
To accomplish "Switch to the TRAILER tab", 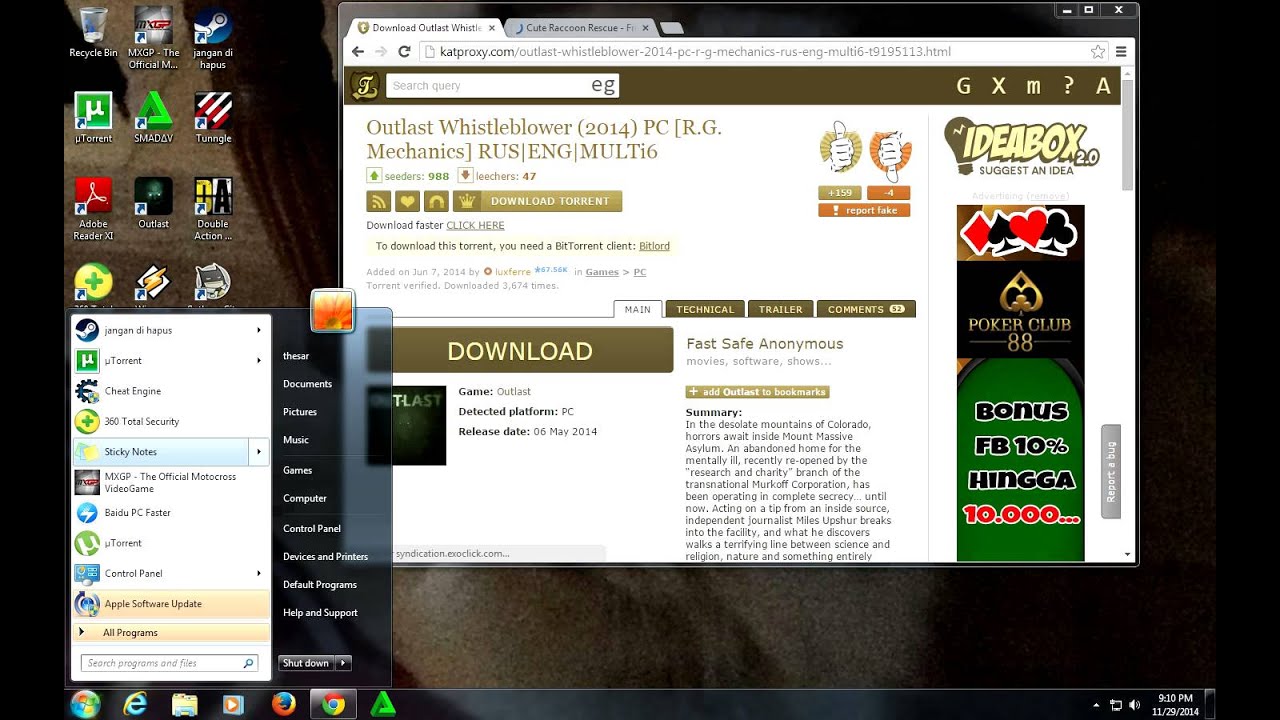I will 780,310.
